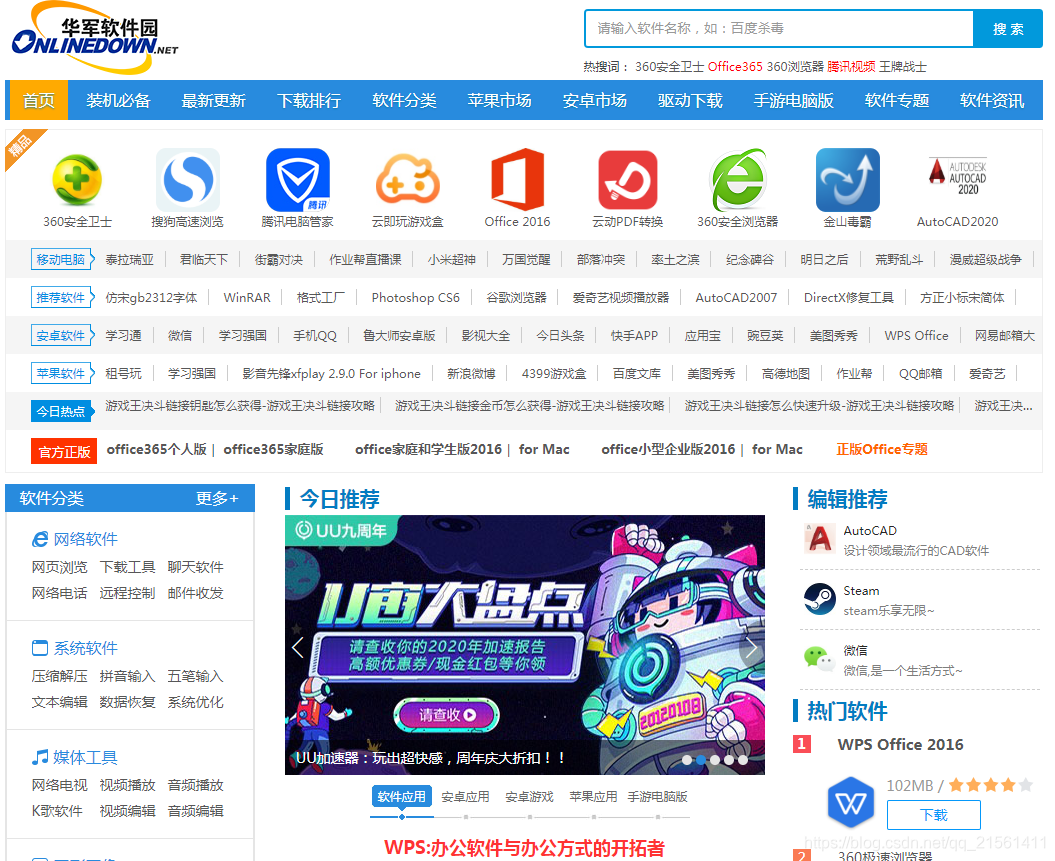The image size is (1055, 861).
Task: Open the 金山毒霸 icon
Action: (847, 180)
